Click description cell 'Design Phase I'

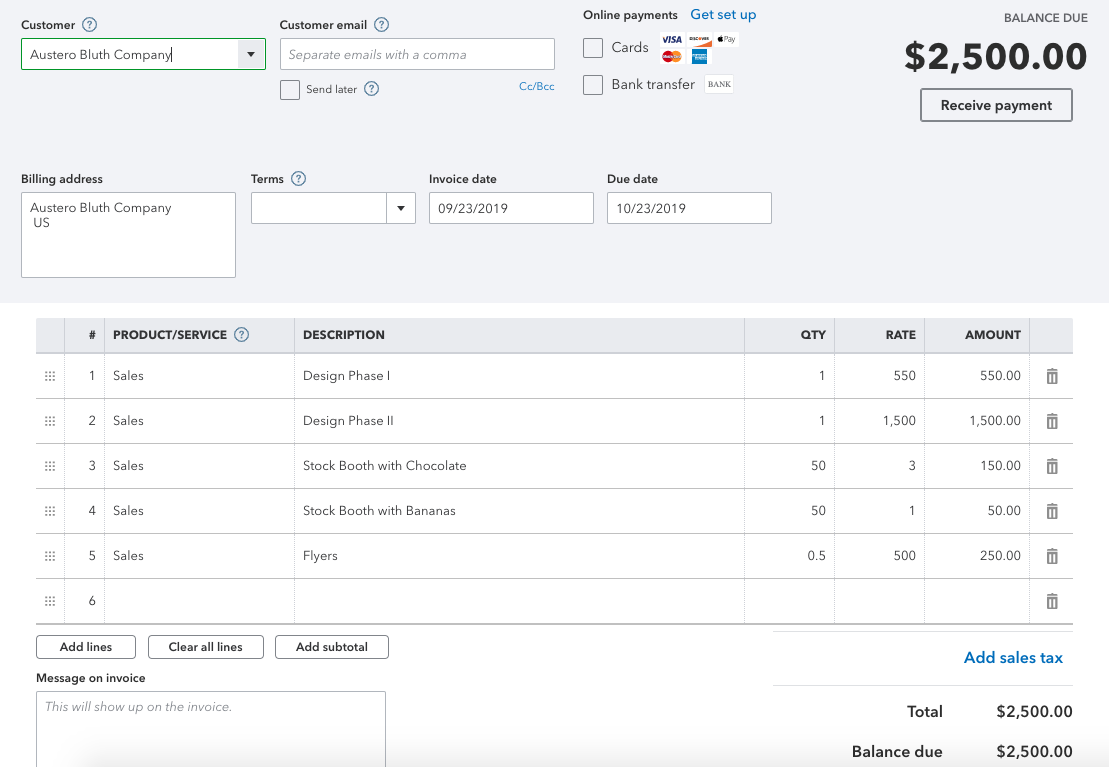[519, 376]
